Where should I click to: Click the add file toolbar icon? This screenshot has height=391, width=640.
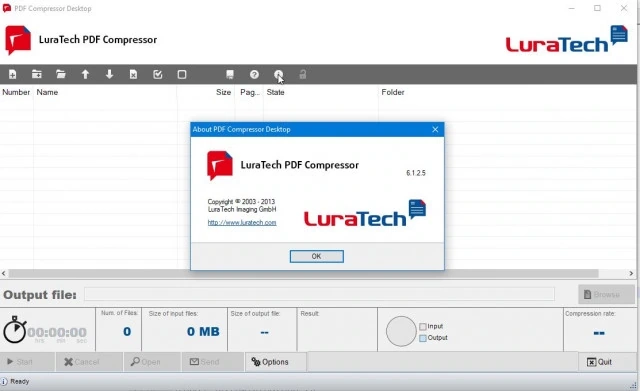(13, 74)
